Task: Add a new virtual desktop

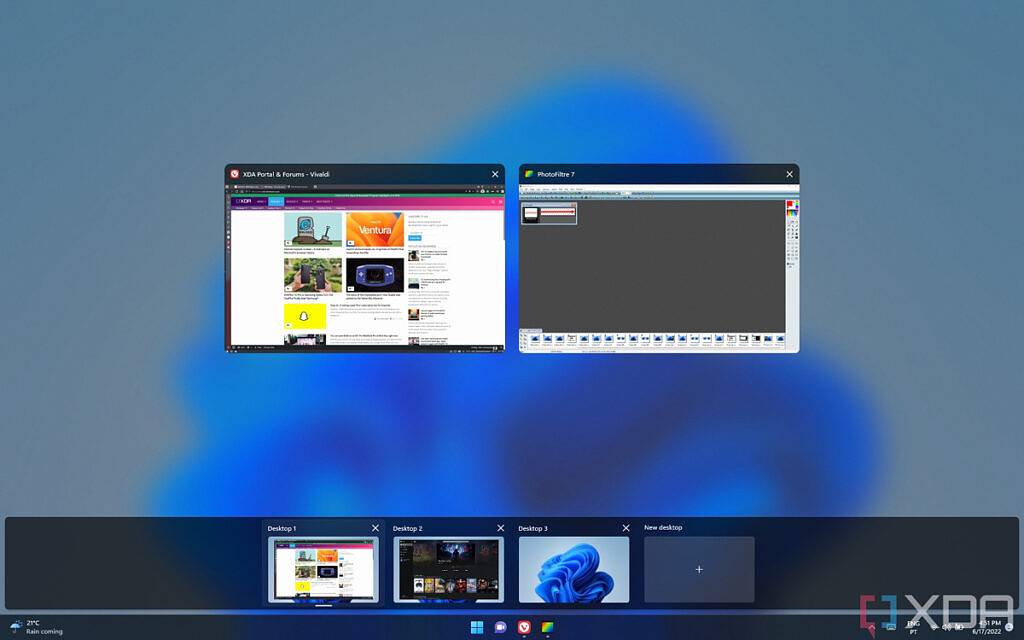Action: (x=698, y=569)
